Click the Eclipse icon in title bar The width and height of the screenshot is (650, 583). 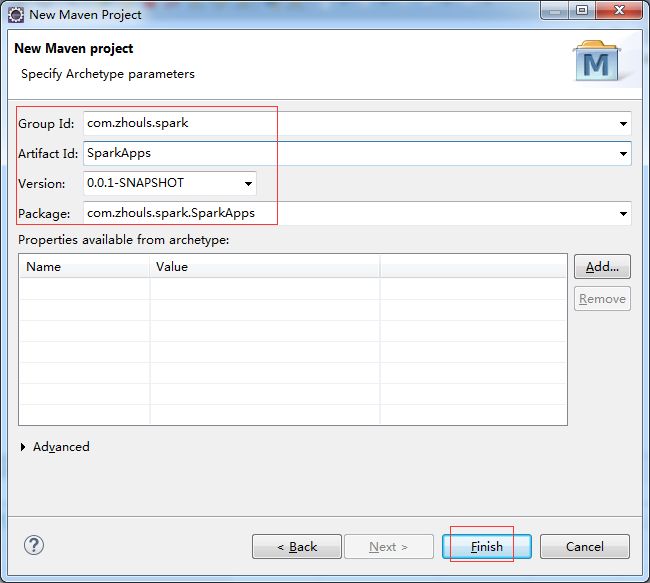coord(16,15)
